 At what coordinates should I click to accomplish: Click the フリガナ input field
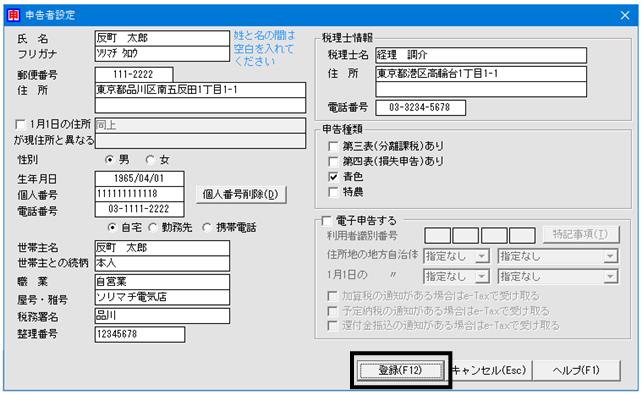coord(162,54)
